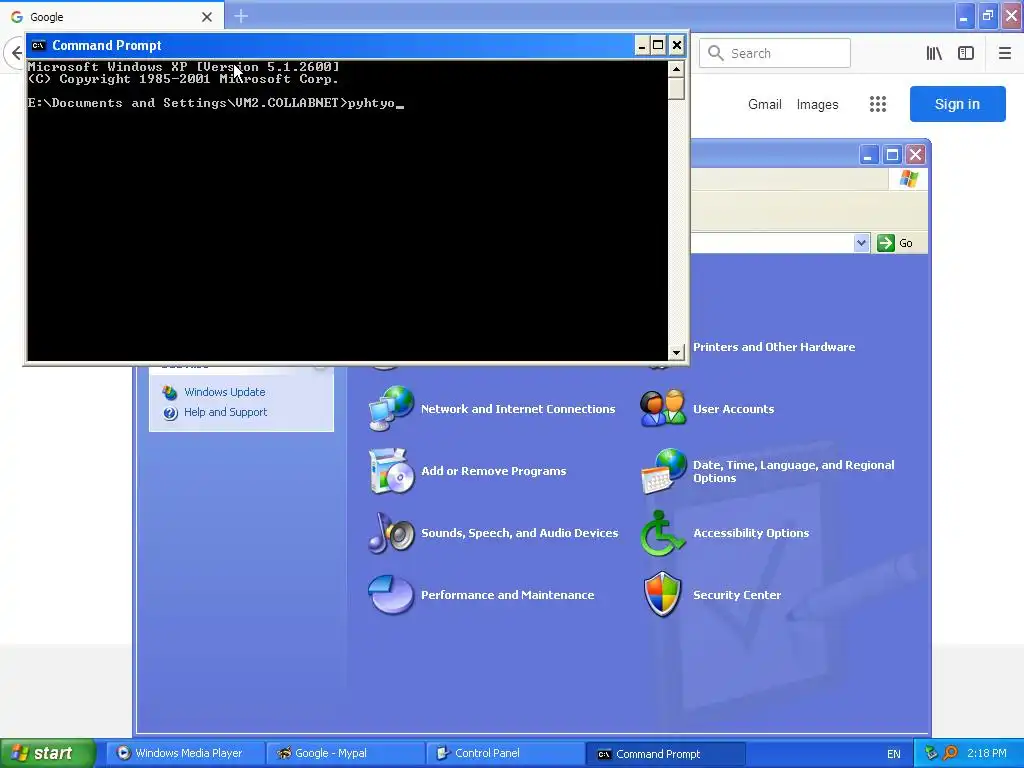The image size is (1024, 768).
Task: Click Windows flag logo in Control Panel
Action: click(908, 178)
